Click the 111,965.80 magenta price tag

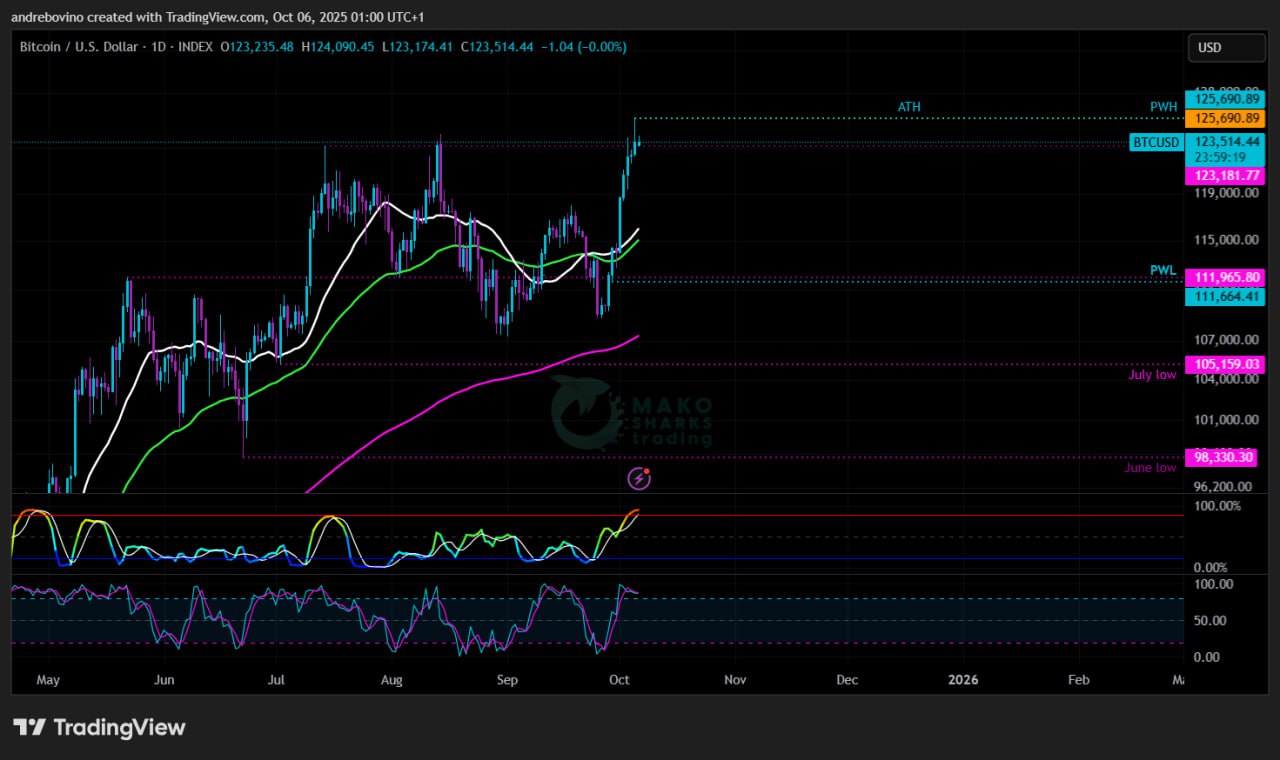(1224, 277)
